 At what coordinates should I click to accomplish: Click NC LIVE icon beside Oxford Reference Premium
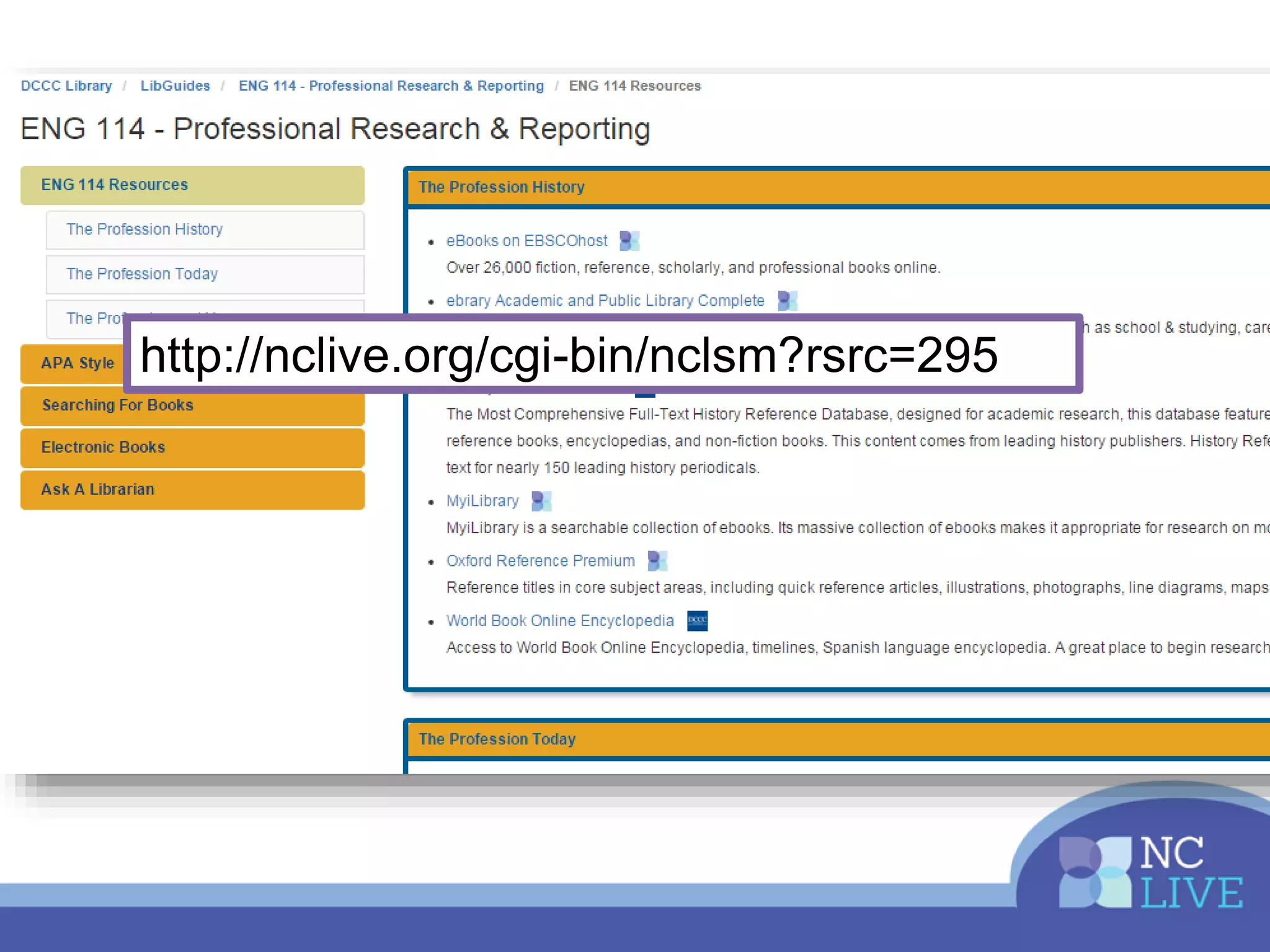[x=657, y=561]
